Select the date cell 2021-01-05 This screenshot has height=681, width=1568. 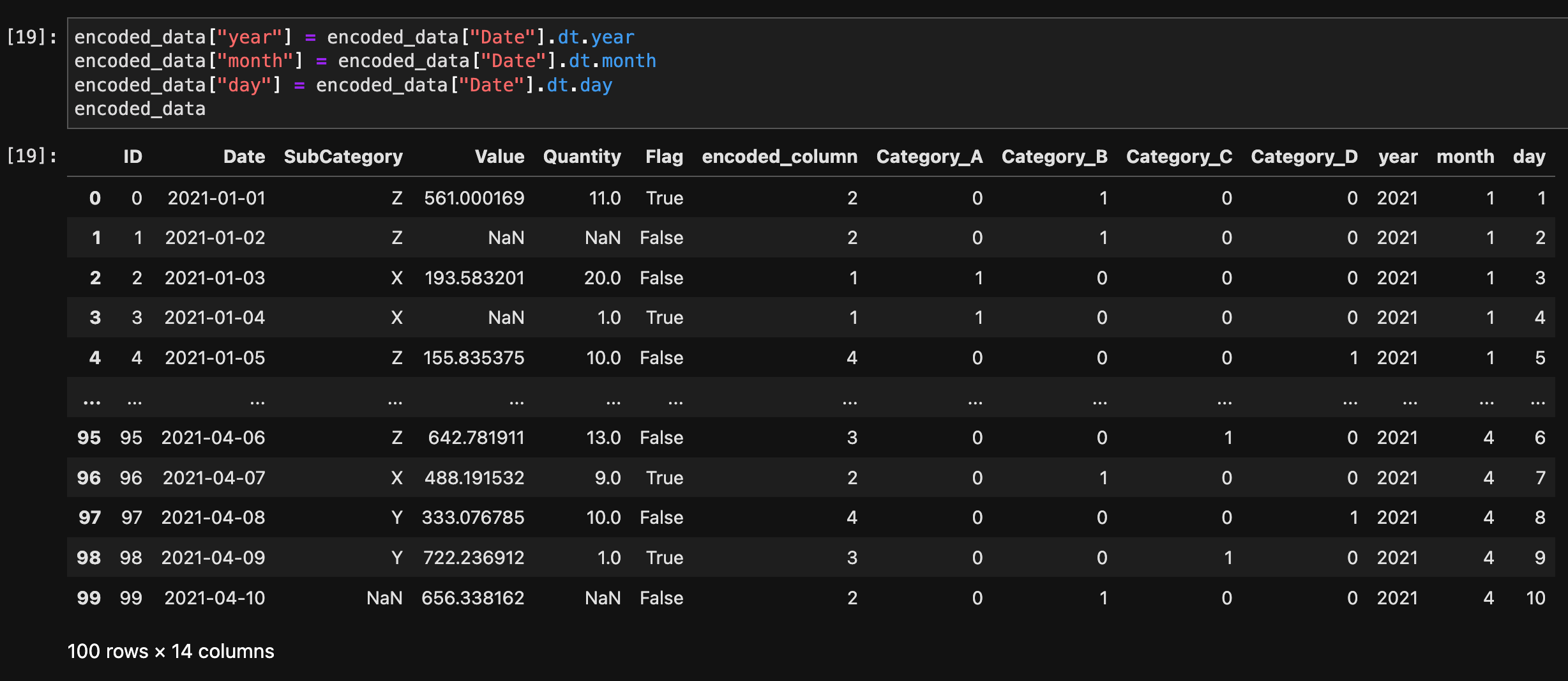point(215,358)
